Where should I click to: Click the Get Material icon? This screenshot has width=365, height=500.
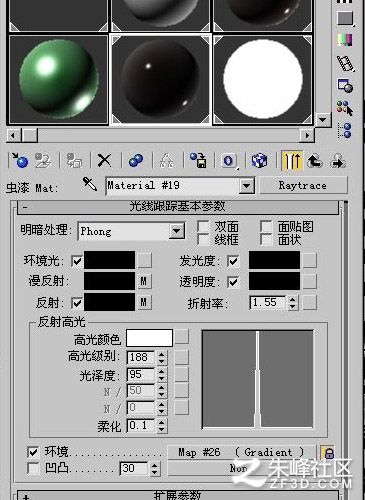20,161
